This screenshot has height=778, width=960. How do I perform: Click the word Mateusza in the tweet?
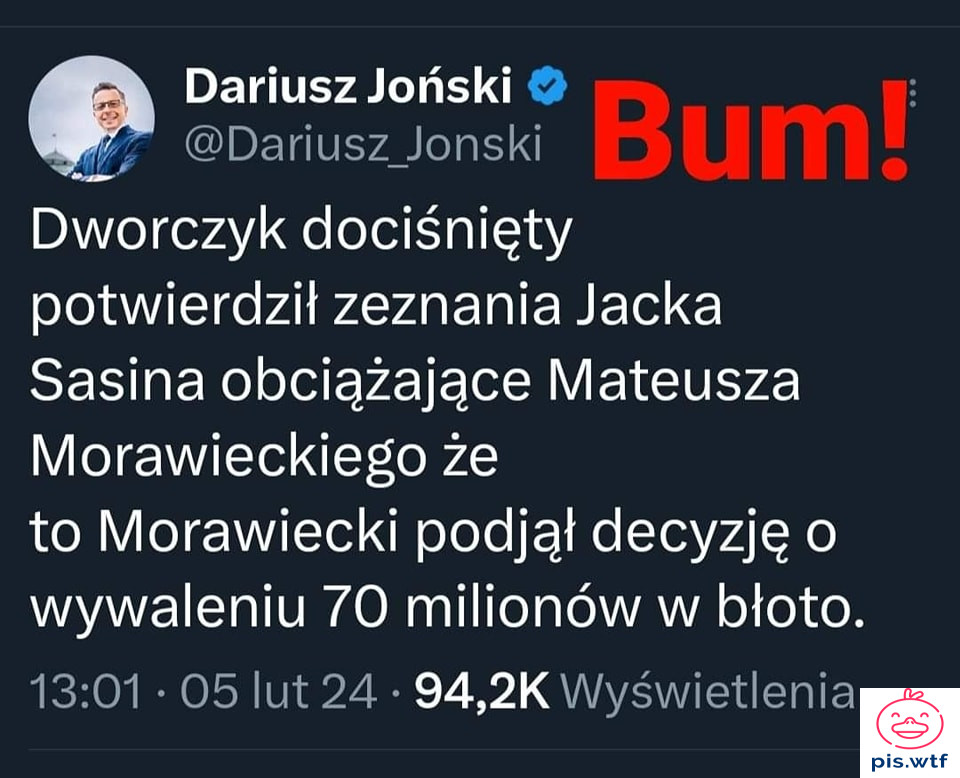pos(674,383)
